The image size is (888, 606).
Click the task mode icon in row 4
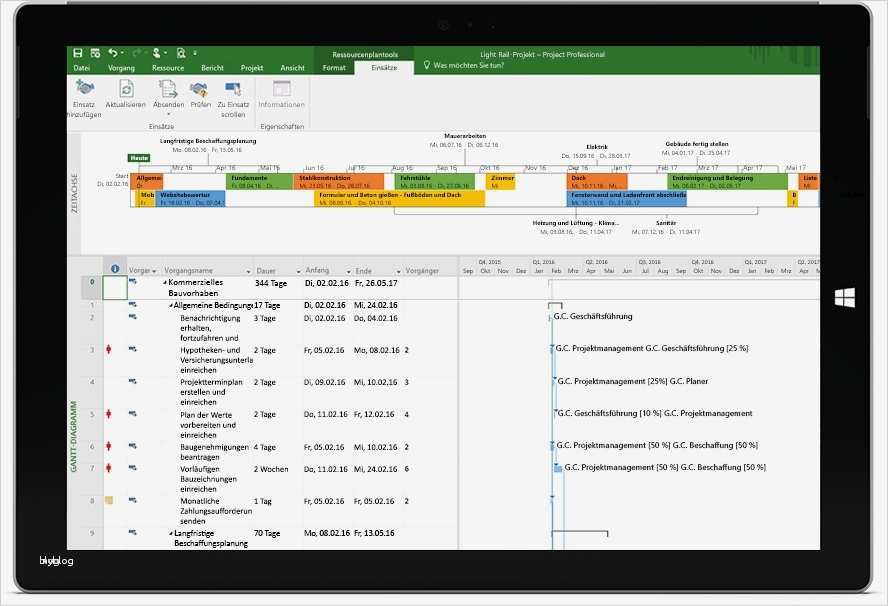133,382
